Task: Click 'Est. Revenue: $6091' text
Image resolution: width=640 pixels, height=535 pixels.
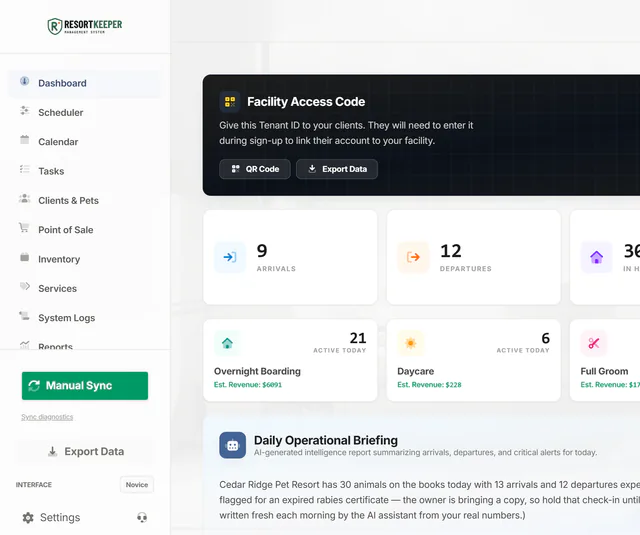Action: click(x=248, y=385)
